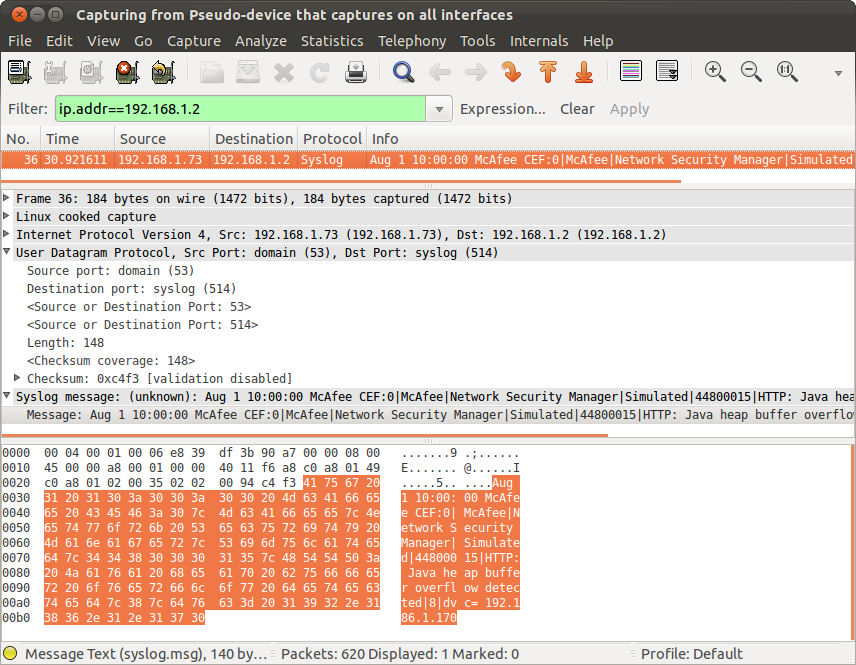Stop the running live capture

(x=127, y=71)
